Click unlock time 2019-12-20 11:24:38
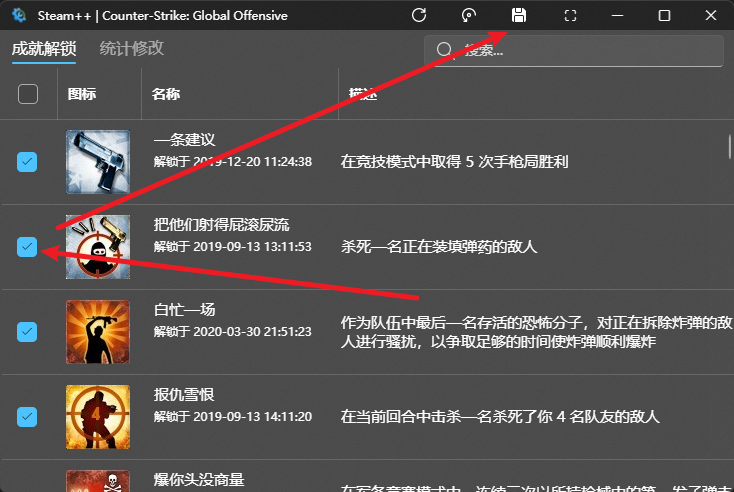 (253, 162)
